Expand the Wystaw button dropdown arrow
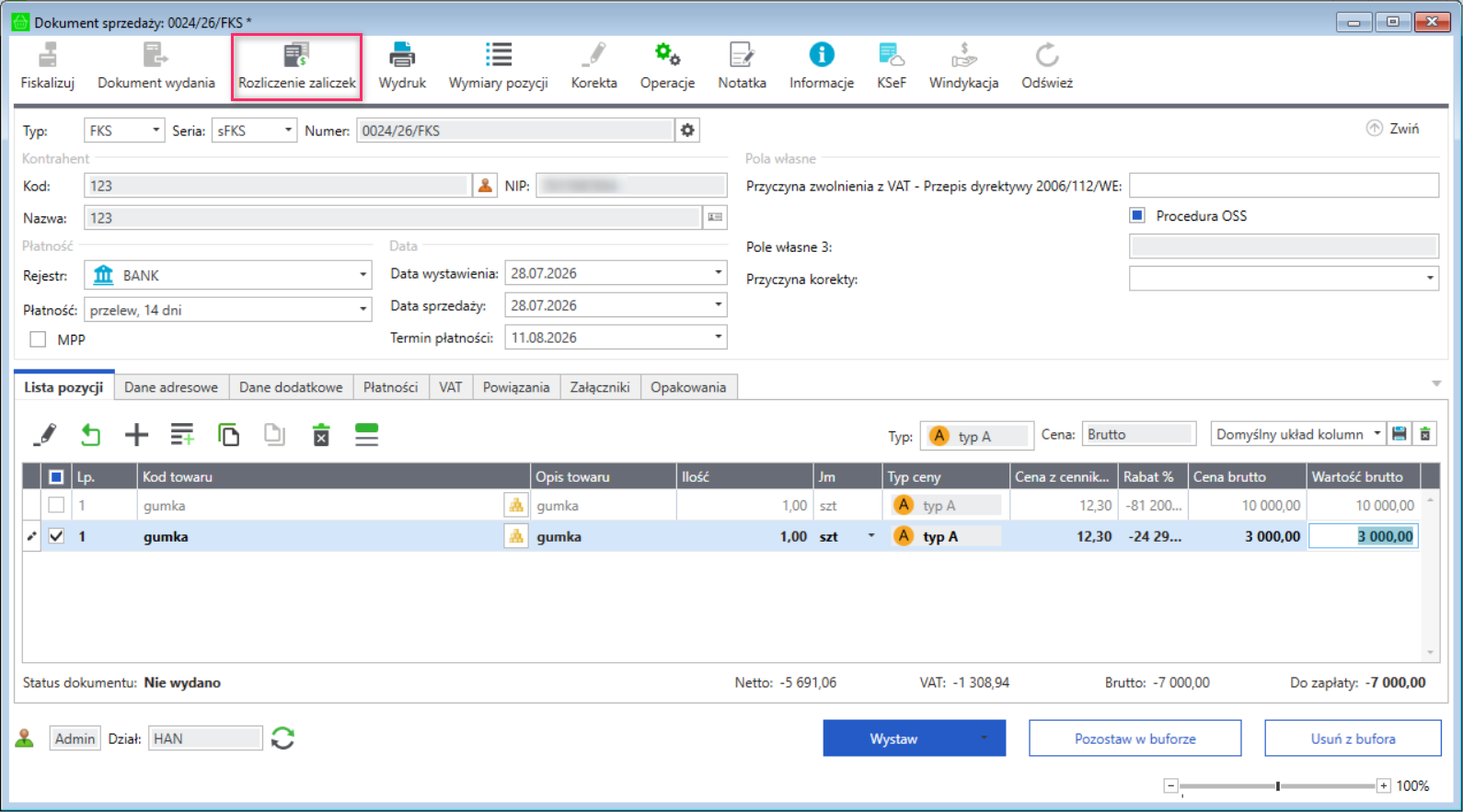The height and width of the screenshot is (812, 1463). coord(984,738)
